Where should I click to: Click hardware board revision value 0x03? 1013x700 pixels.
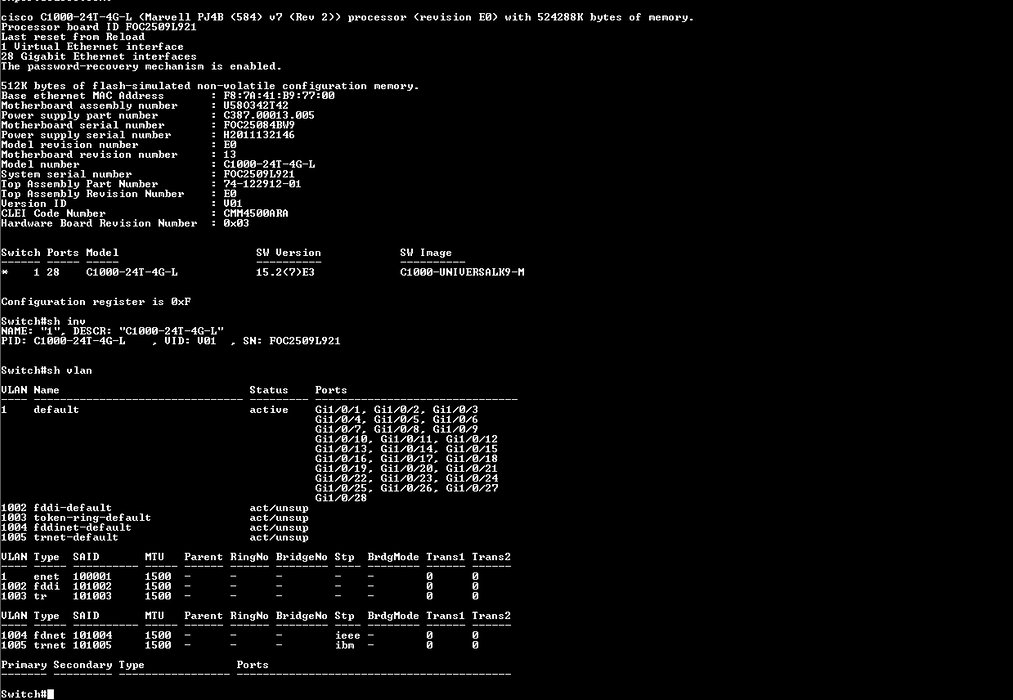point(236,223)
